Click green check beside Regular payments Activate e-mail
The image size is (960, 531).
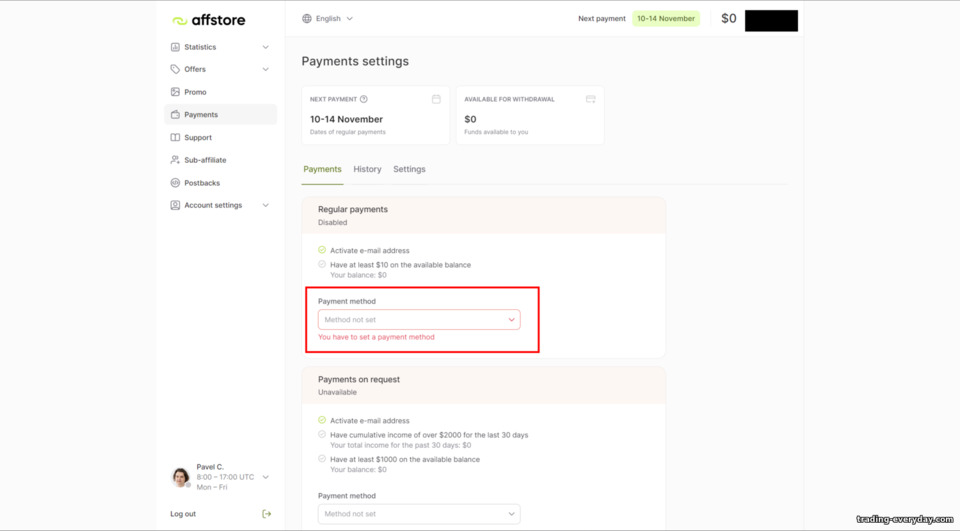pyautogui.click(x=322, y=250)
